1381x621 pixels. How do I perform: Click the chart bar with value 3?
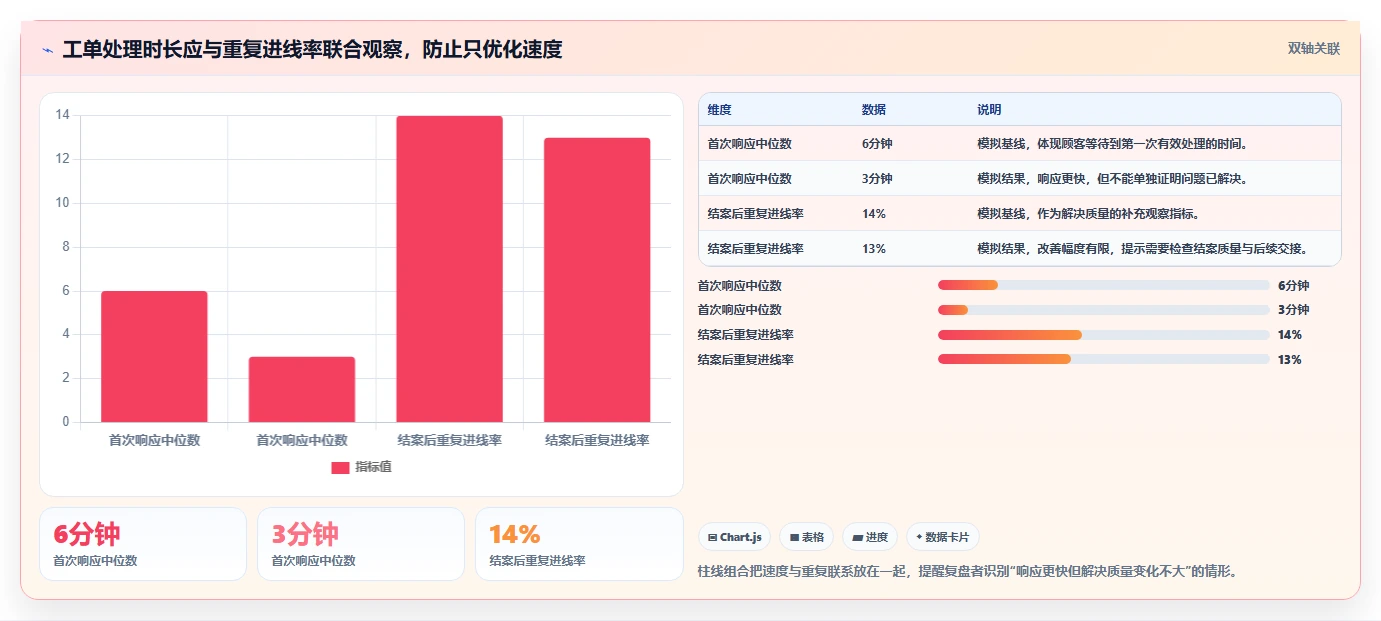[302, 390]
